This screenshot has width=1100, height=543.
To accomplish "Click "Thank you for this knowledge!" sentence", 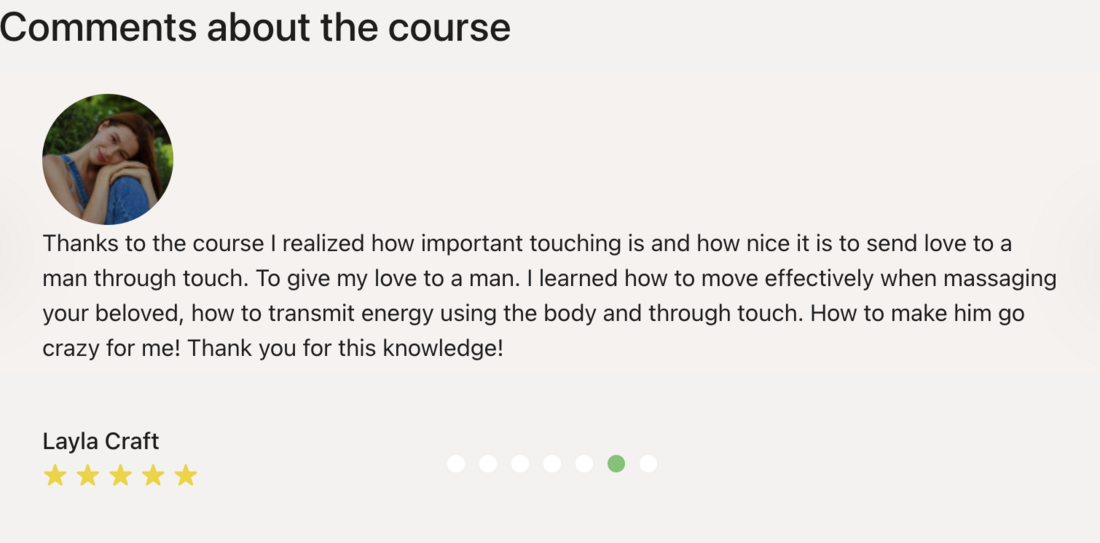I will click(346, 348).
